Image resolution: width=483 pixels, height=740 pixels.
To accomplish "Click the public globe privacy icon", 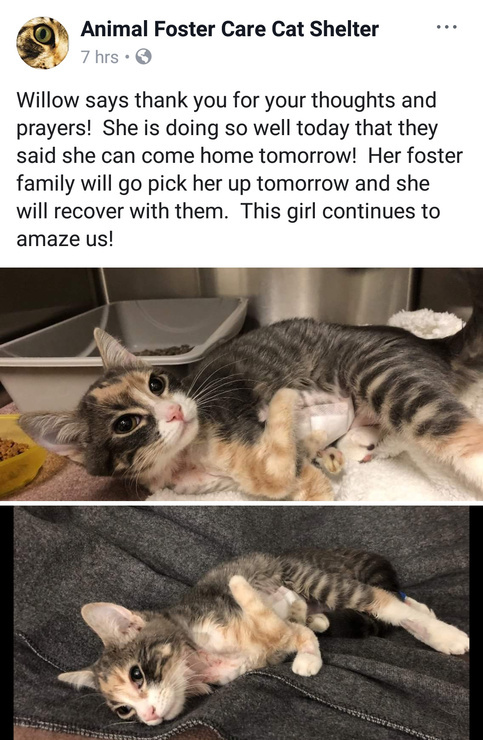I will click(144, 57).
